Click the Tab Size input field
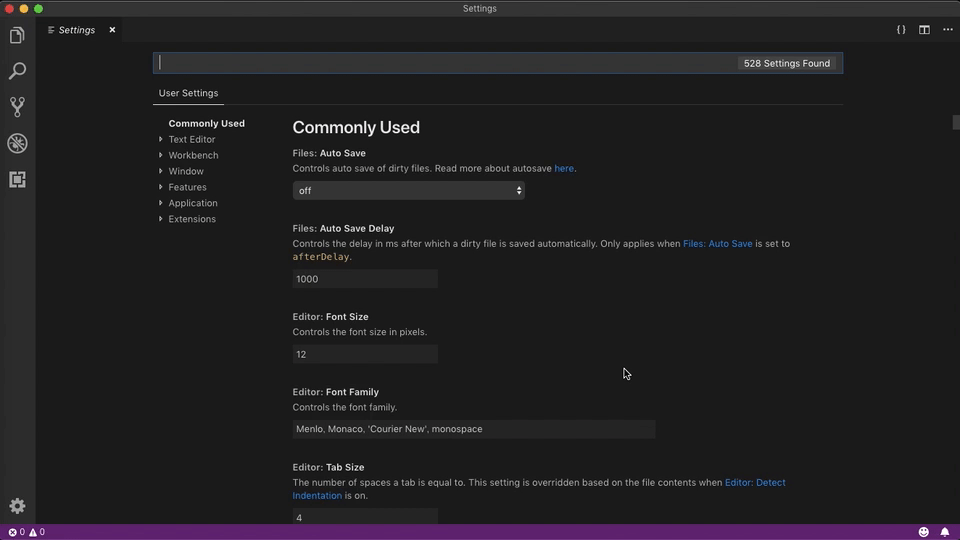This screenshot has width=960, height=540. pos(365,516)
